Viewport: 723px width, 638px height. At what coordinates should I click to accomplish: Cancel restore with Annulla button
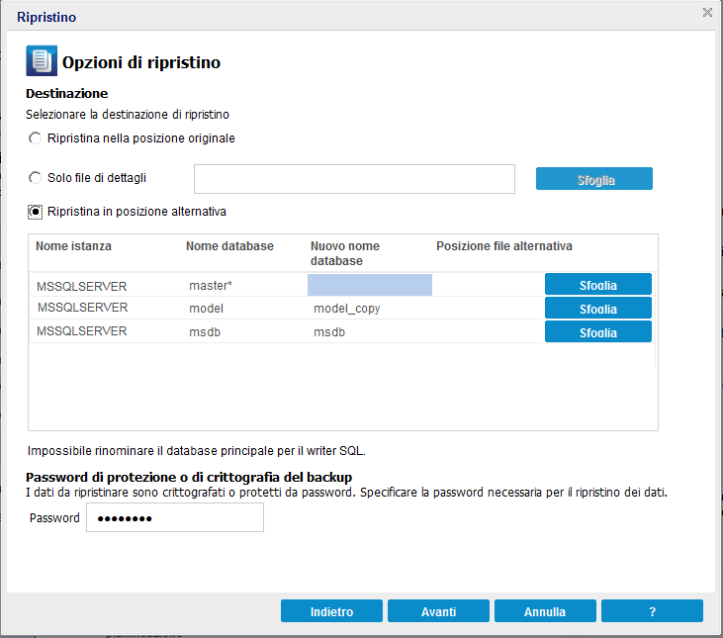[x=545, y=611]
